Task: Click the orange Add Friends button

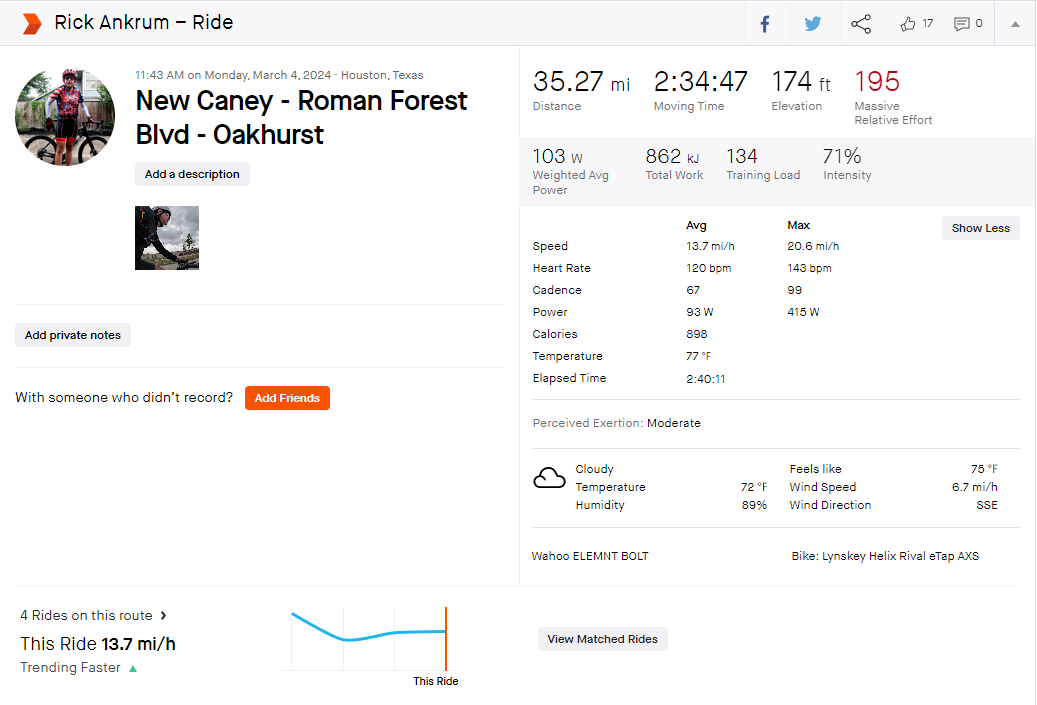Action: pos(287,398)
